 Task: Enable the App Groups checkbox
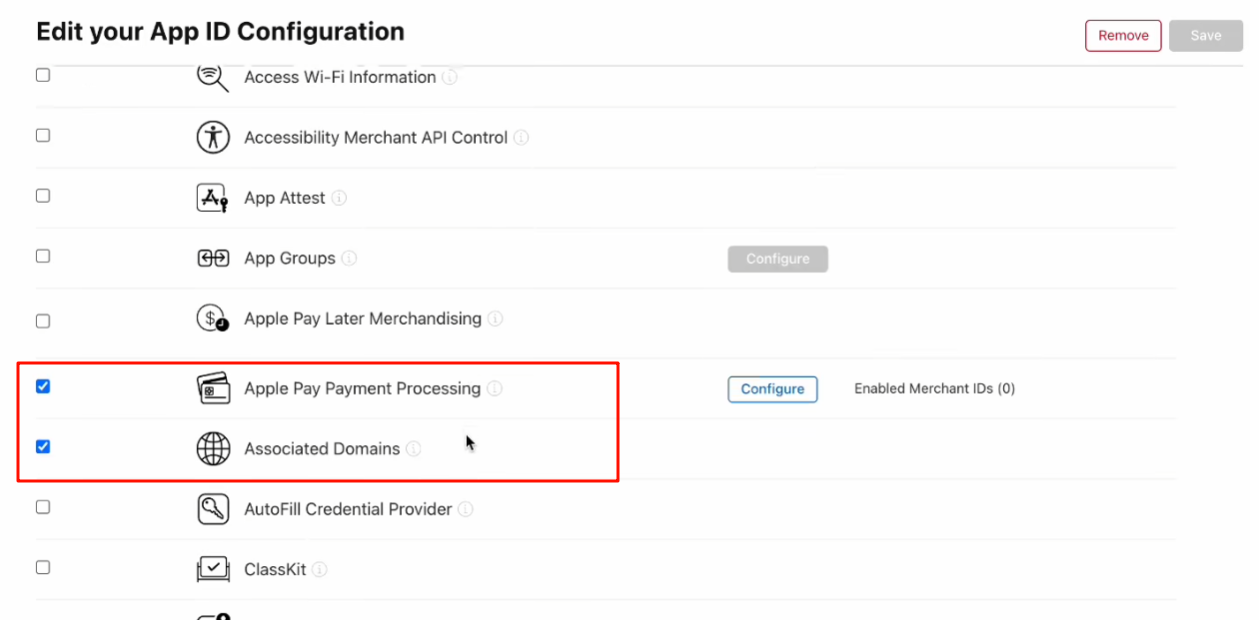point(43,256)
